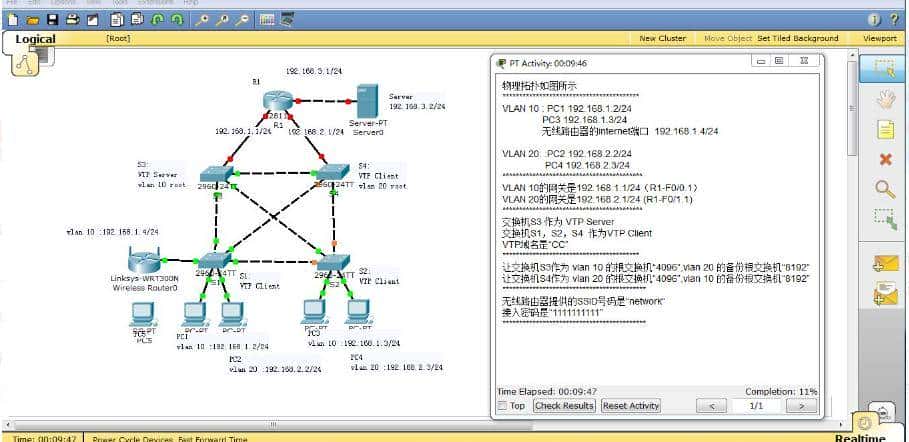Click the Save (floppy disk) icon
Viewport: 909px width, 442px height.
(50, 19)
